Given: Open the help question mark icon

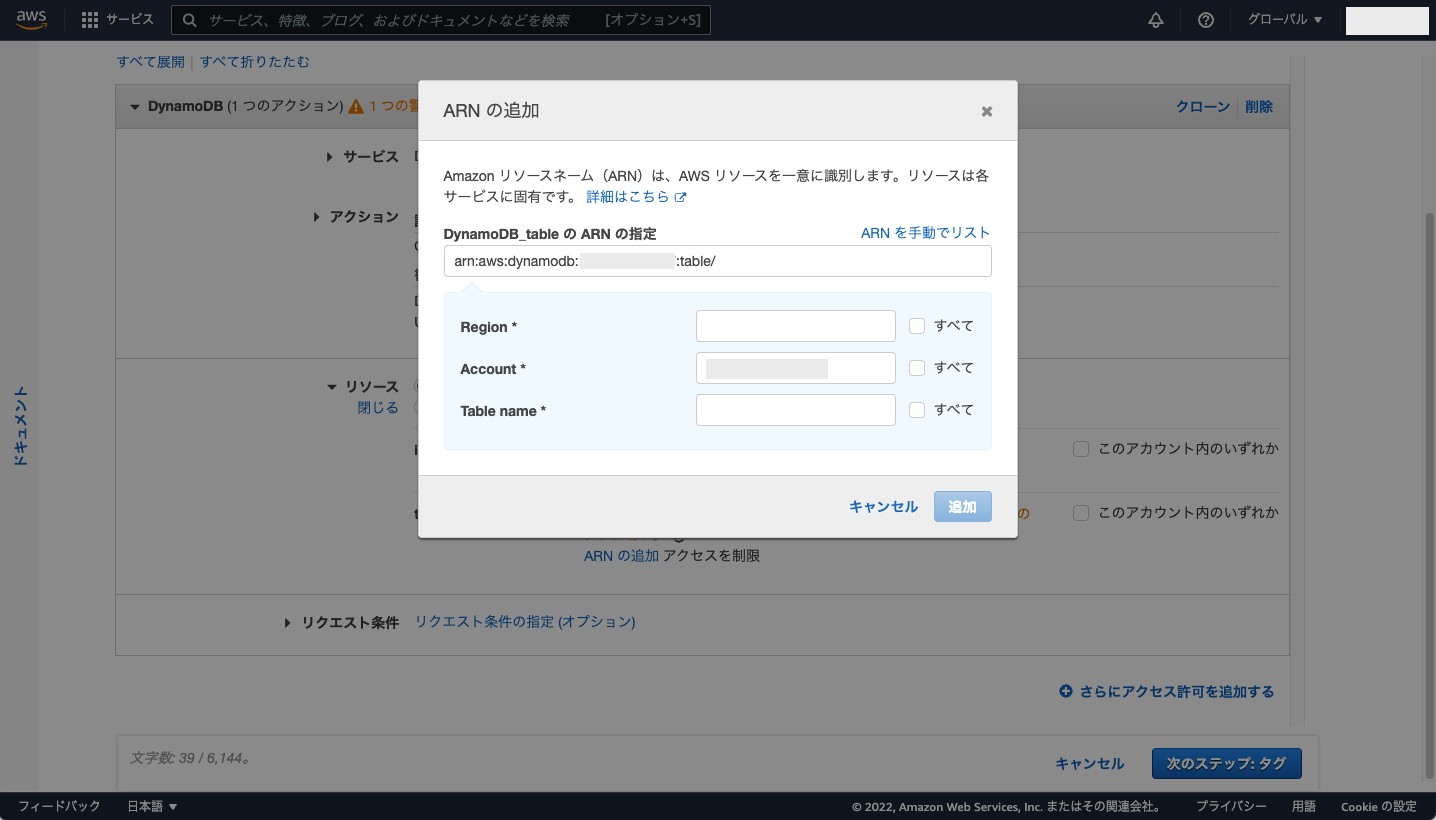Looking at the screenshot, I should pos(1206,20).
